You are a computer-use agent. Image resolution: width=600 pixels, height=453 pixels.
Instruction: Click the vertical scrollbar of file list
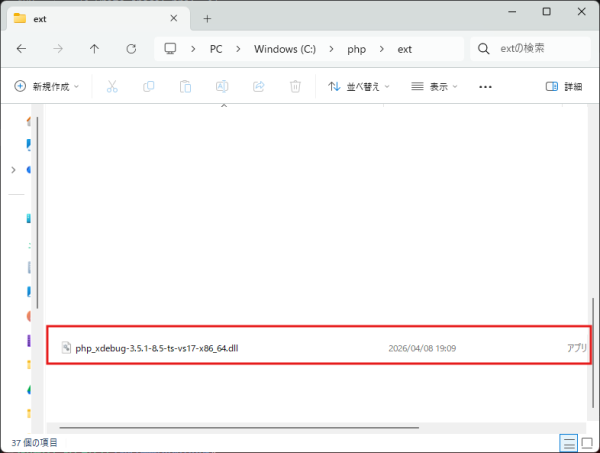click(593, 353)
